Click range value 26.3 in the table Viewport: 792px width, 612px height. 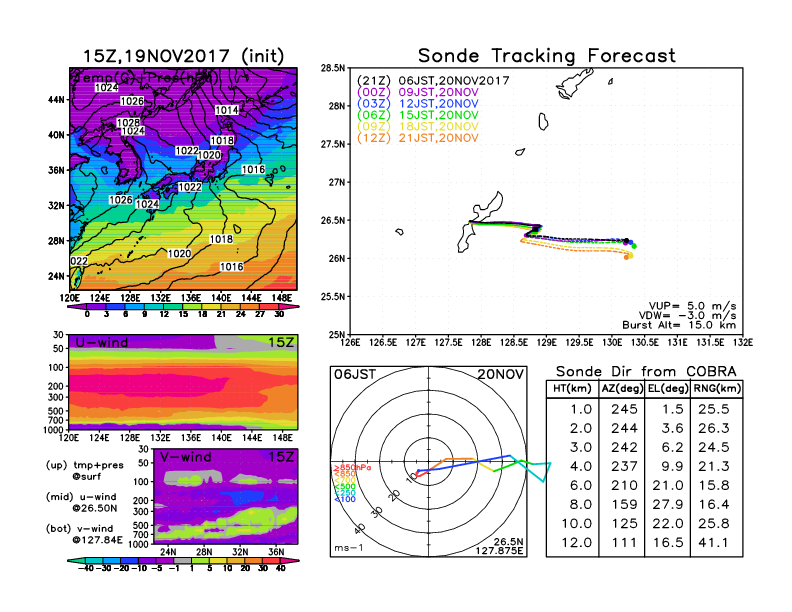pyautogui.click(x=714, y=429)
